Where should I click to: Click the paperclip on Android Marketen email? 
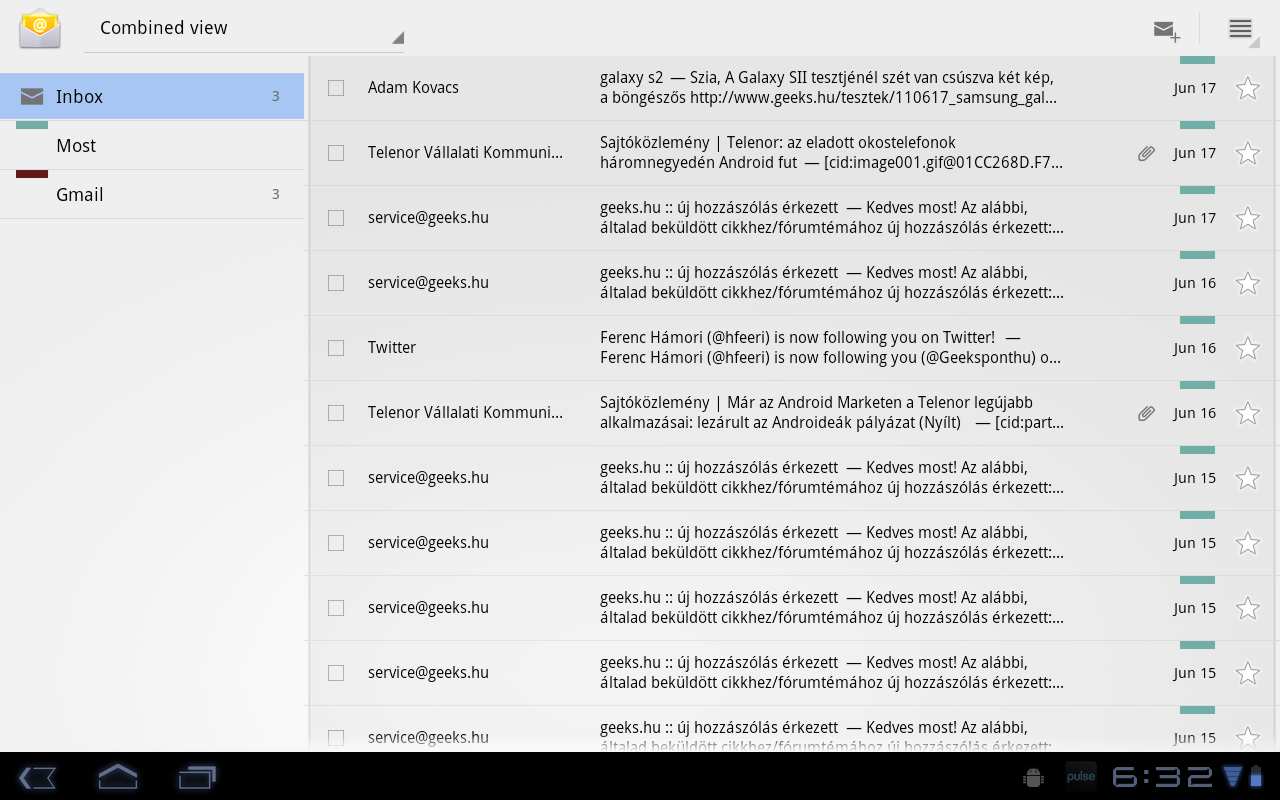coord(1146,413)
